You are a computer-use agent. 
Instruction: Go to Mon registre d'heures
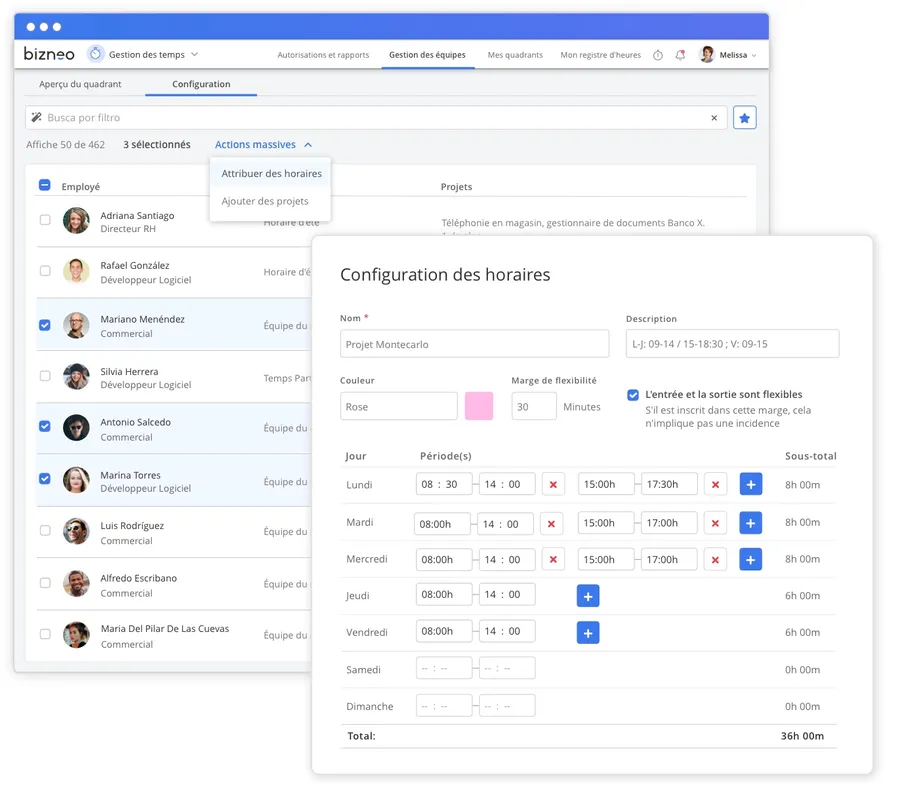[x=600, y=55]
